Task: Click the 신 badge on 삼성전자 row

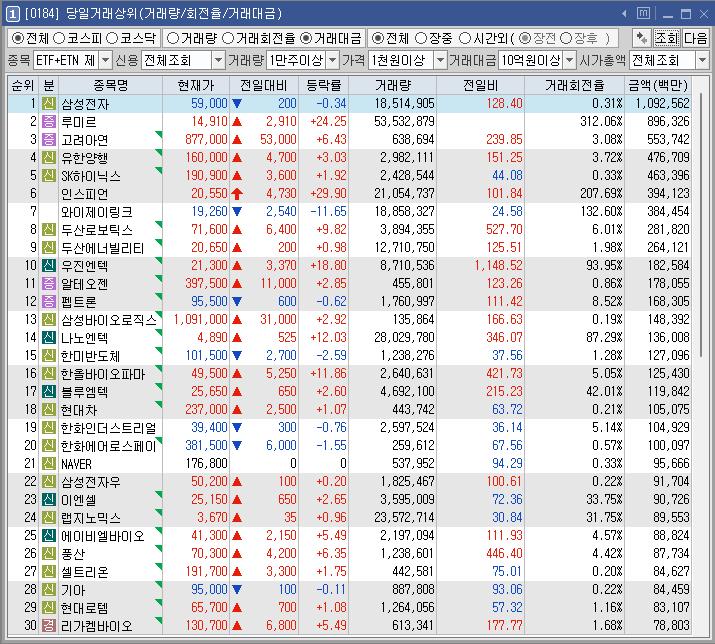Action: 48,104
